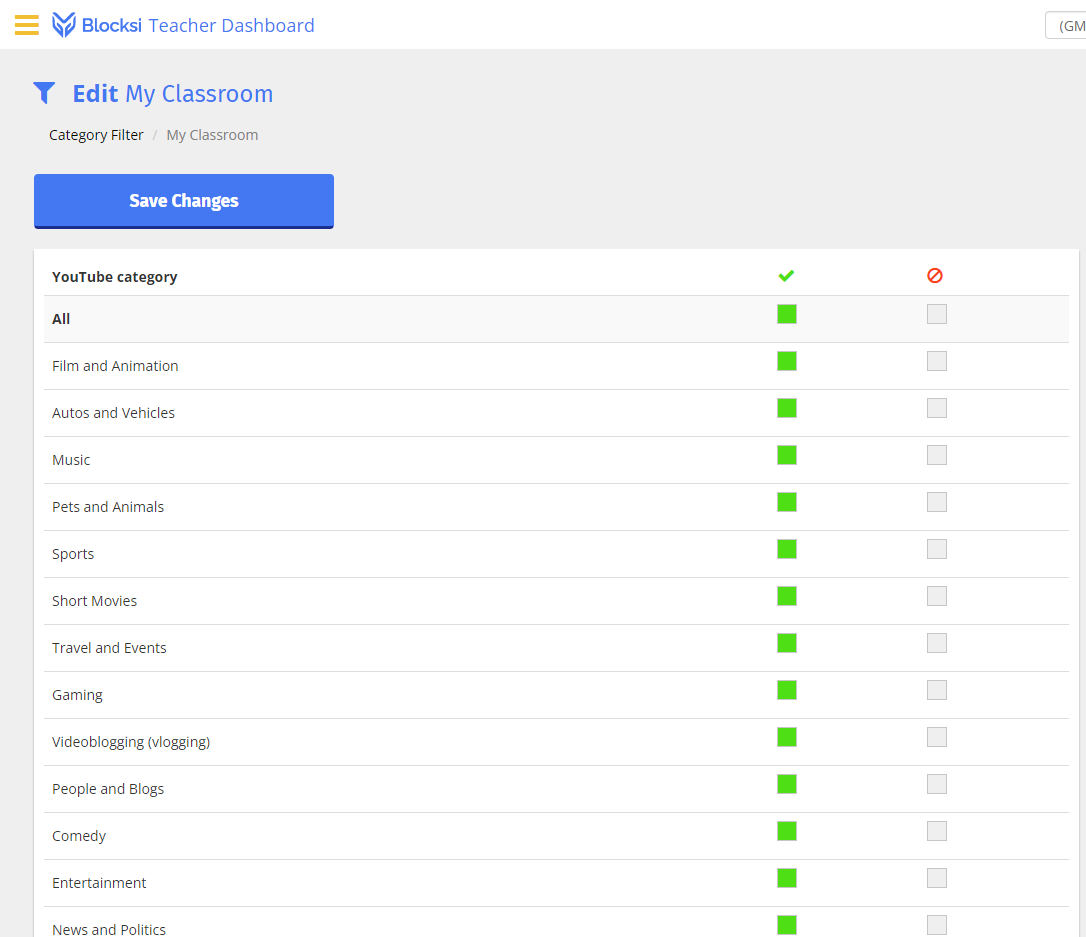This screenshot has width=1086, height=937.
Task: Block the Comedy category
Action: point(936,831)
